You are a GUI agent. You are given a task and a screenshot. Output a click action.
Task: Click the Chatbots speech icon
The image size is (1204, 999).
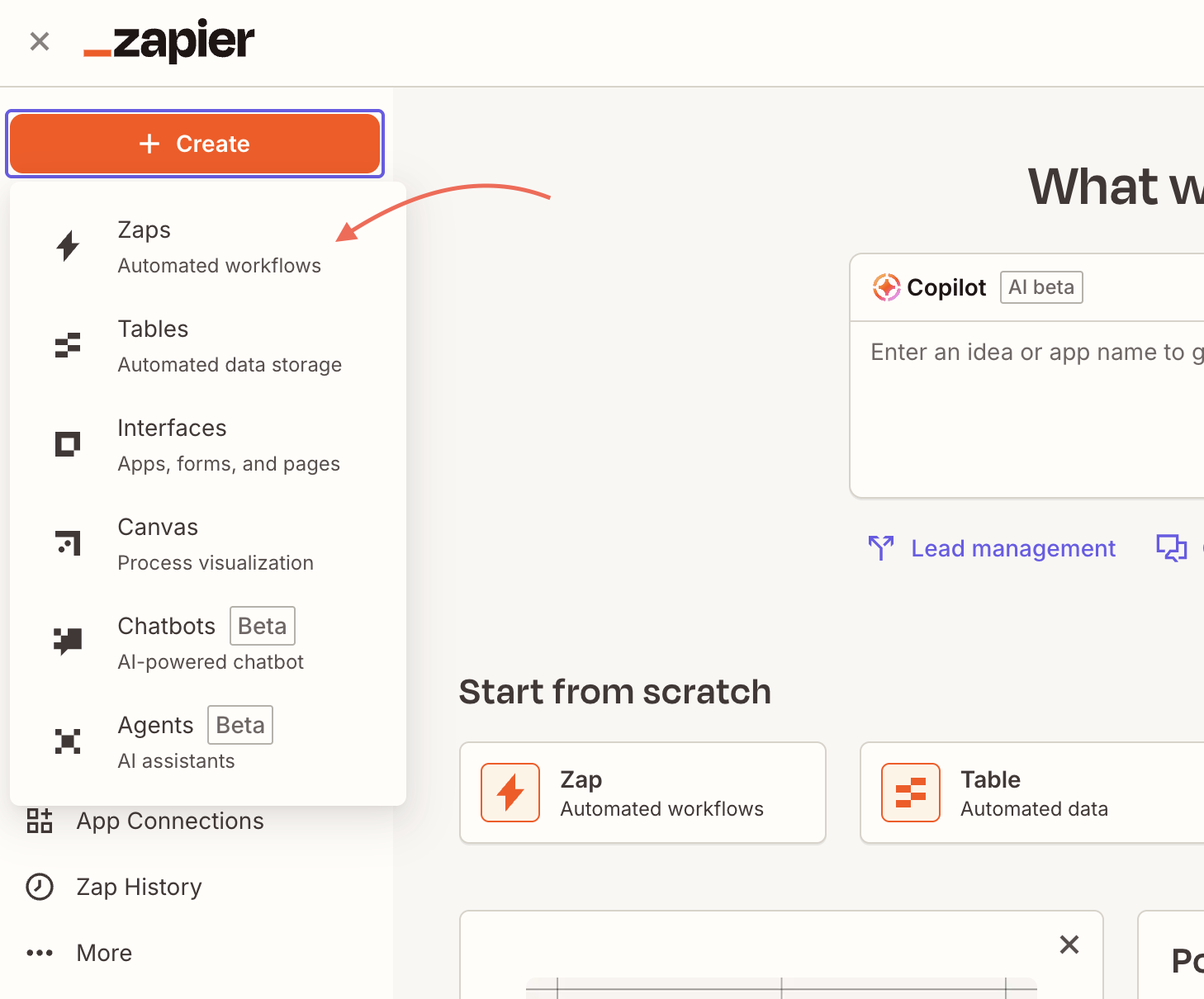[x=68, y=641]
